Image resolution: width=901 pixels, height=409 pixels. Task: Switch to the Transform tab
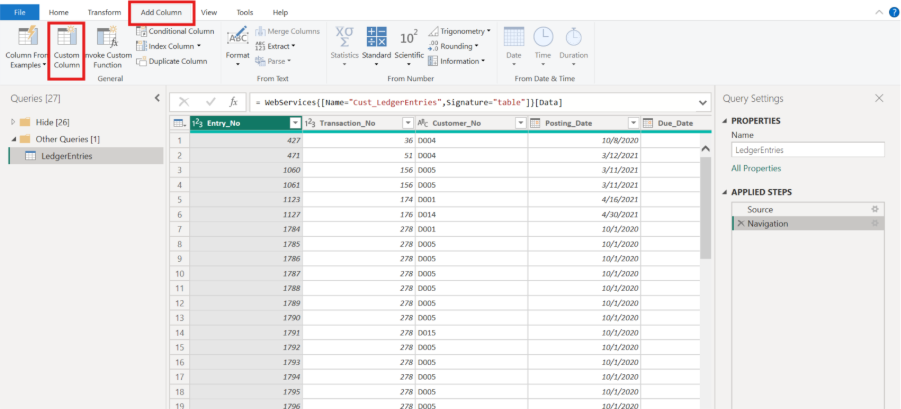point(104,12)
